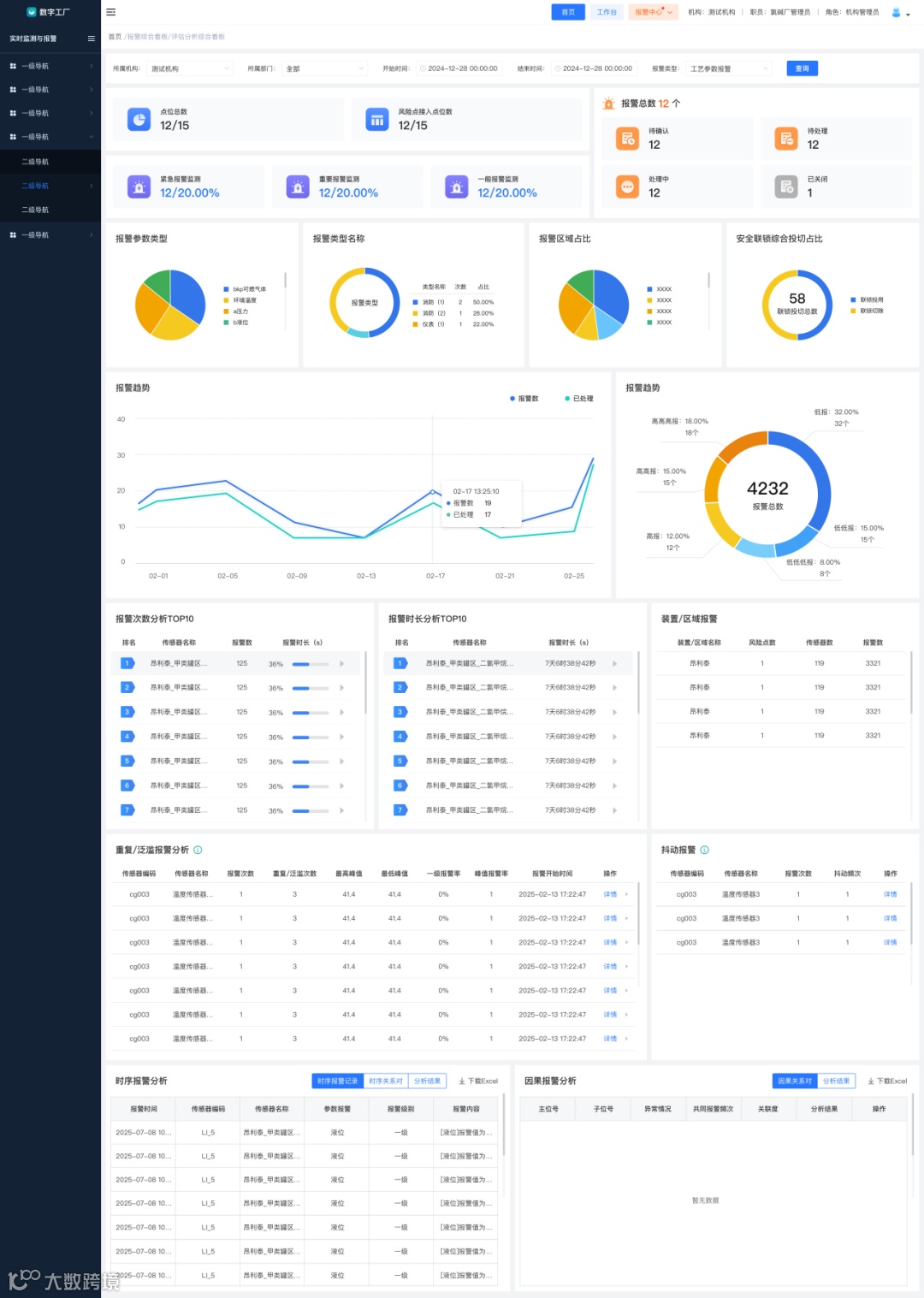The image size is (924, 1298).
Task: Click the 风险点接入点位数 table icon
Action: click(377, 120)
